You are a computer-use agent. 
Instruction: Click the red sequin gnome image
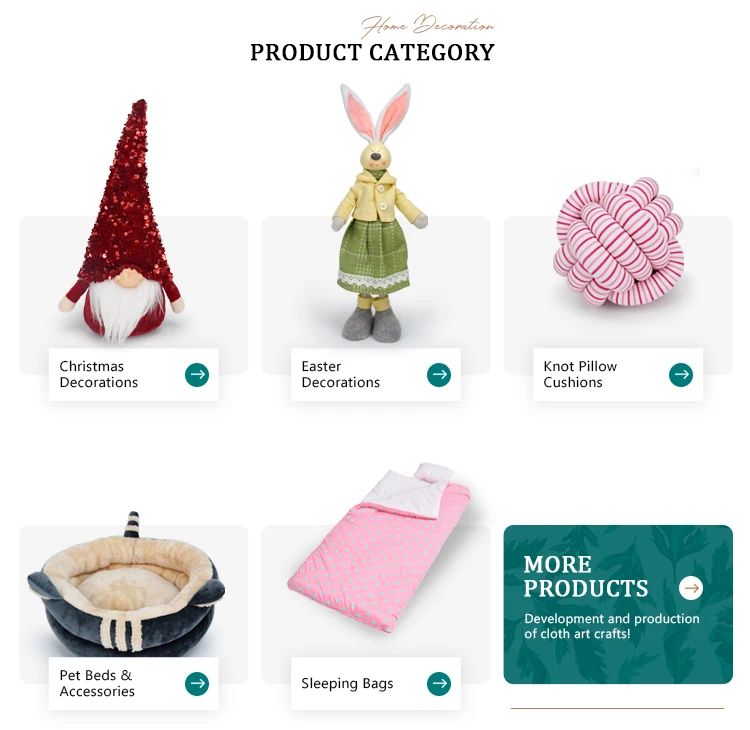point(121,221)
